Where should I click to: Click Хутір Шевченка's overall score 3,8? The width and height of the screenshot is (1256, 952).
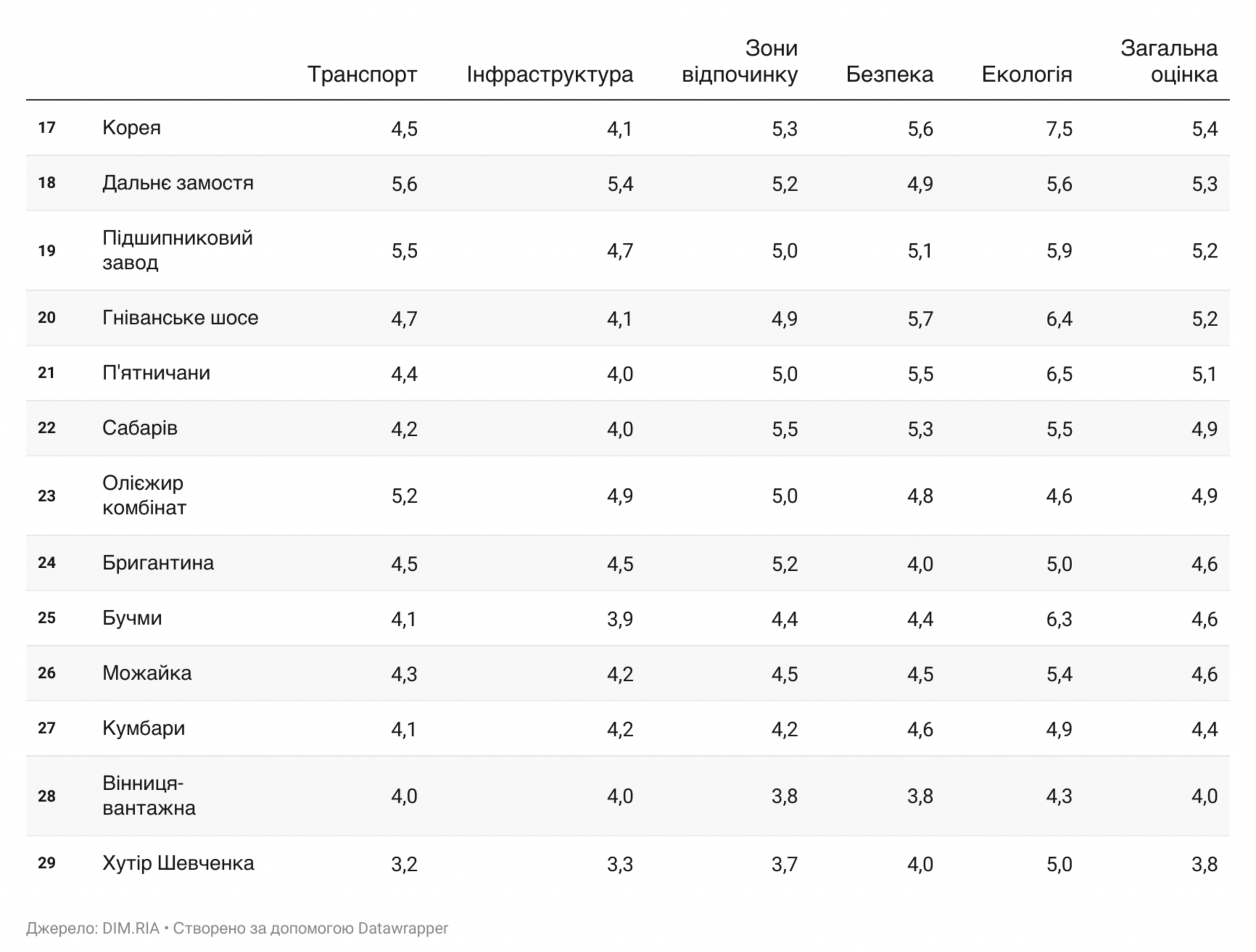pyautogui.click(x=1204, y=864)
